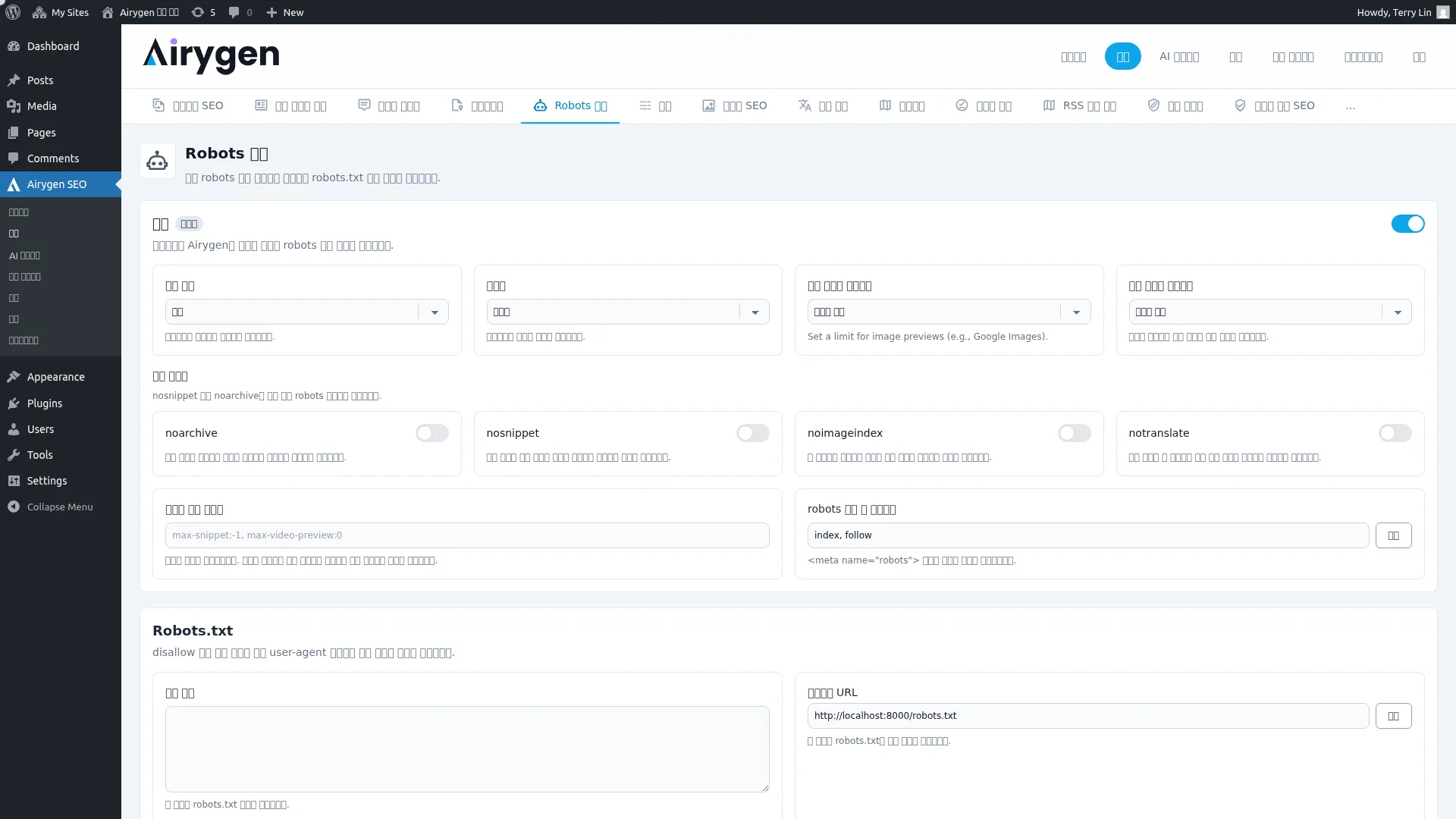Viewport: 1456px width, 819px height.
Task: Click the robot icon on the Robots tab
Action: (540, 105)
